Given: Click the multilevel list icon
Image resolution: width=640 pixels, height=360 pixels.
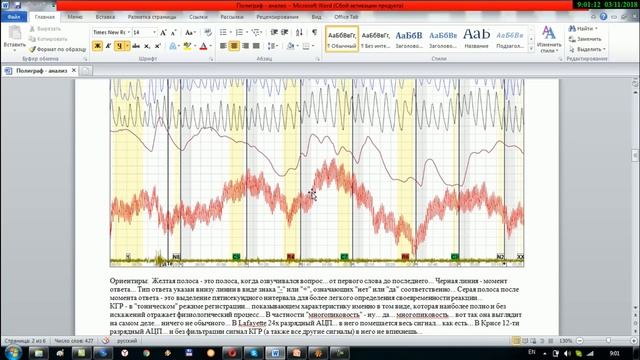Looking at the screenshot, I should [256, 32].
